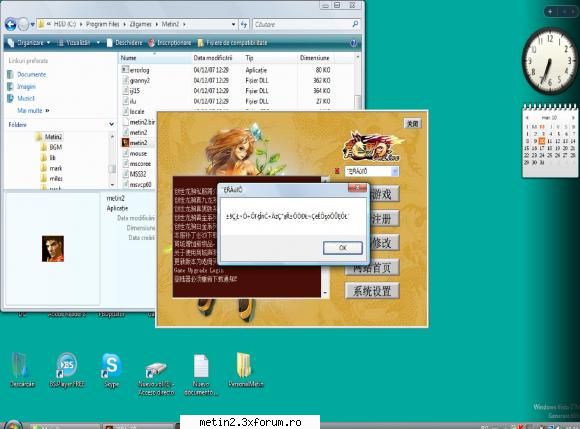Screen dimensions: 580x429
Task: Expand the Vizualizări view options arrow
Action: [98, 43]
